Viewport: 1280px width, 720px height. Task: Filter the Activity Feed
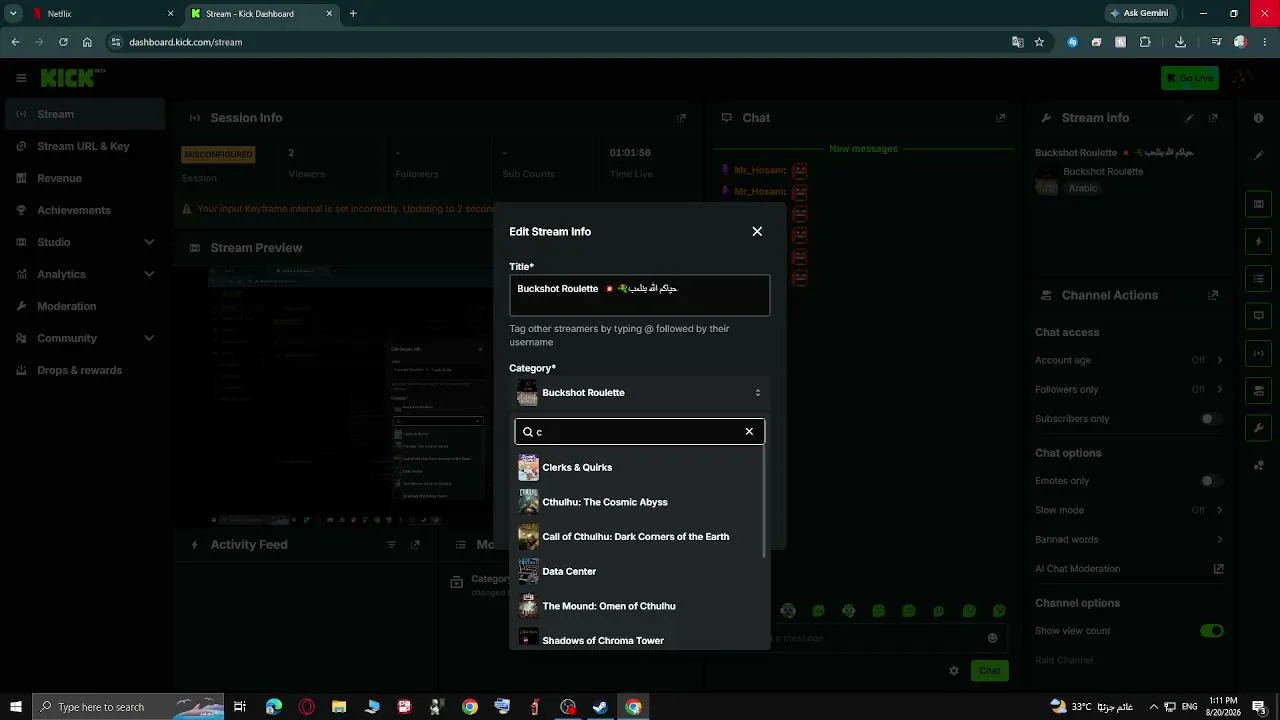coord(391,545)
